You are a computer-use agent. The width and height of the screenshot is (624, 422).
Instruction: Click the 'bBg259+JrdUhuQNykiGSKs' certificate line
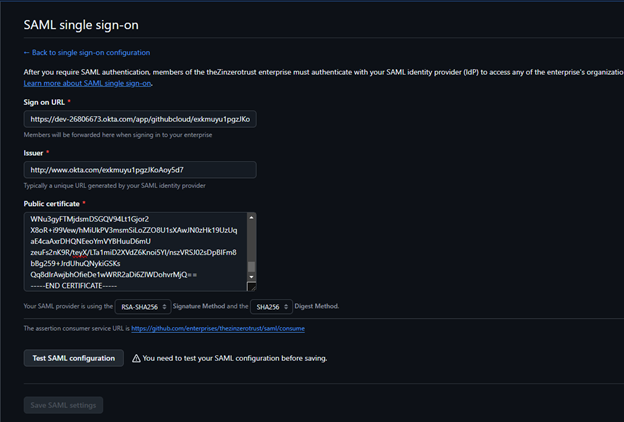(x=75, y=264)
